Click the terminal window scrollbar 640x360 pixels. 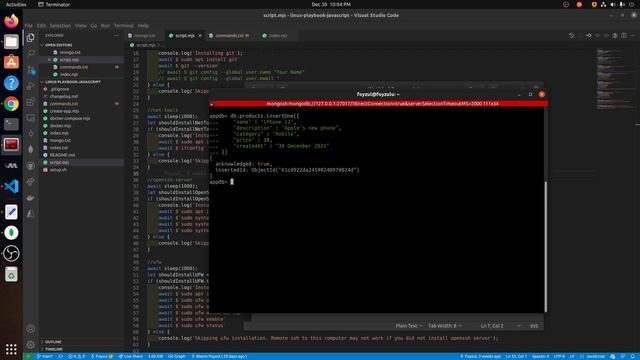coord(545,246)
